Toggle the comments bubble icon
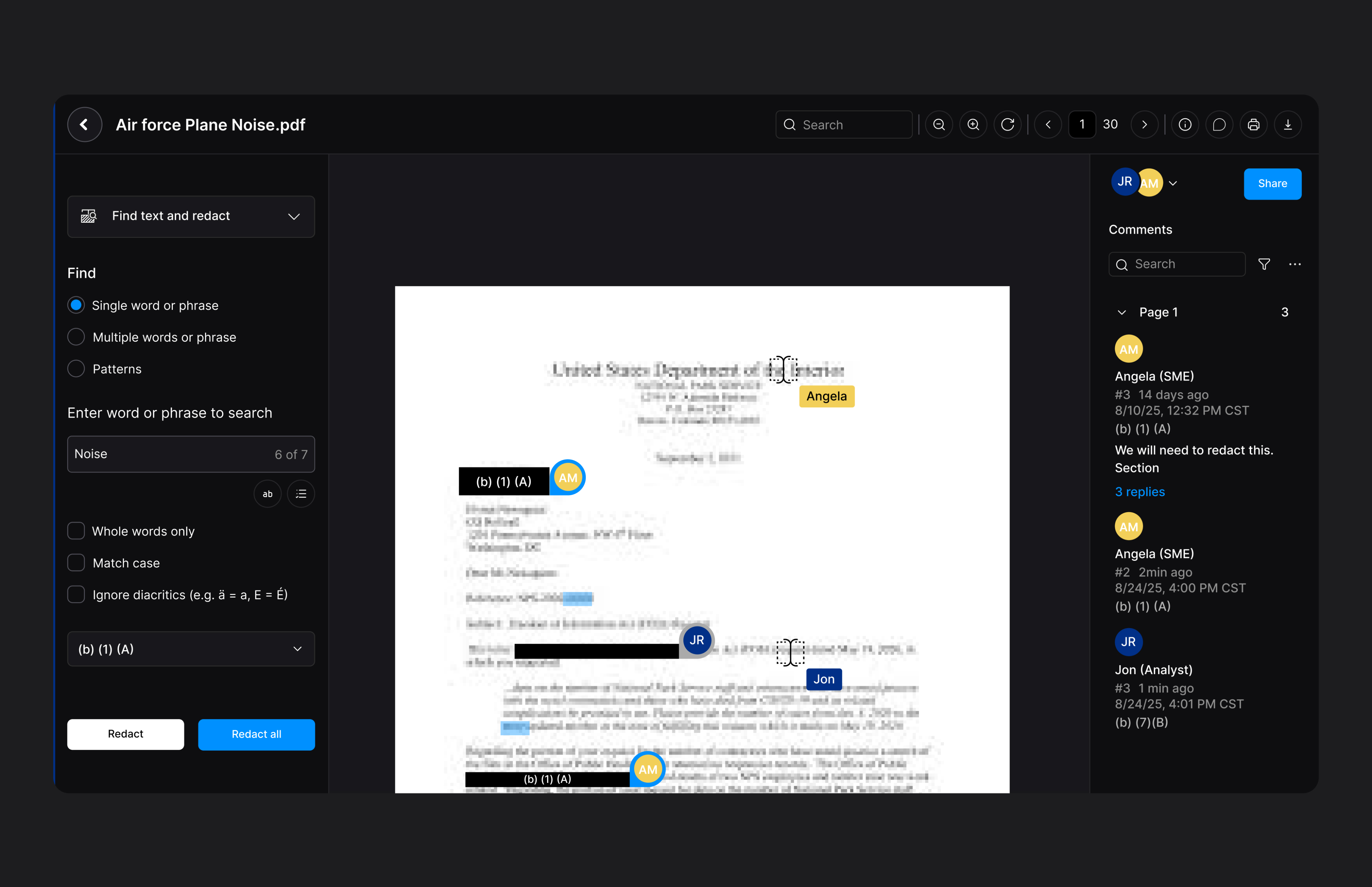The image size is (1372, 887). (1219, 124)
